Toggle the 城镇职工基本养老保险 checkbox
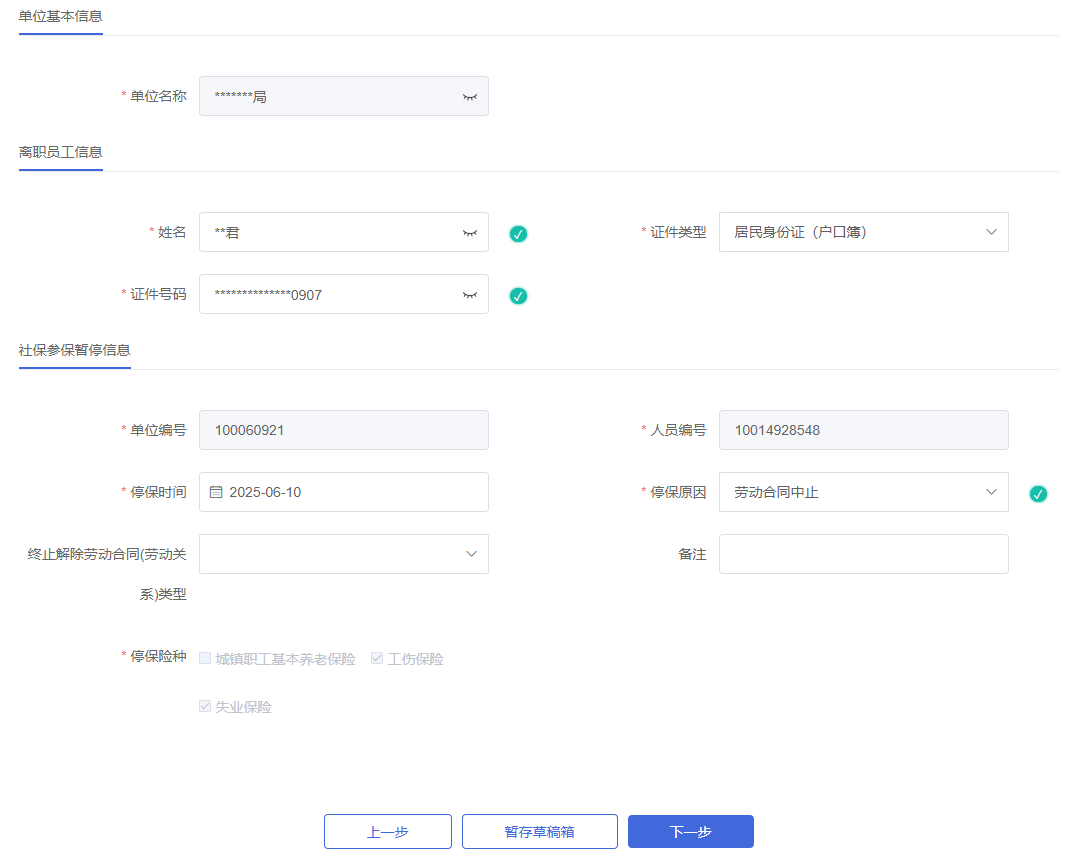Viewport: 1065px width, 858px height. [x=205, y=658]
